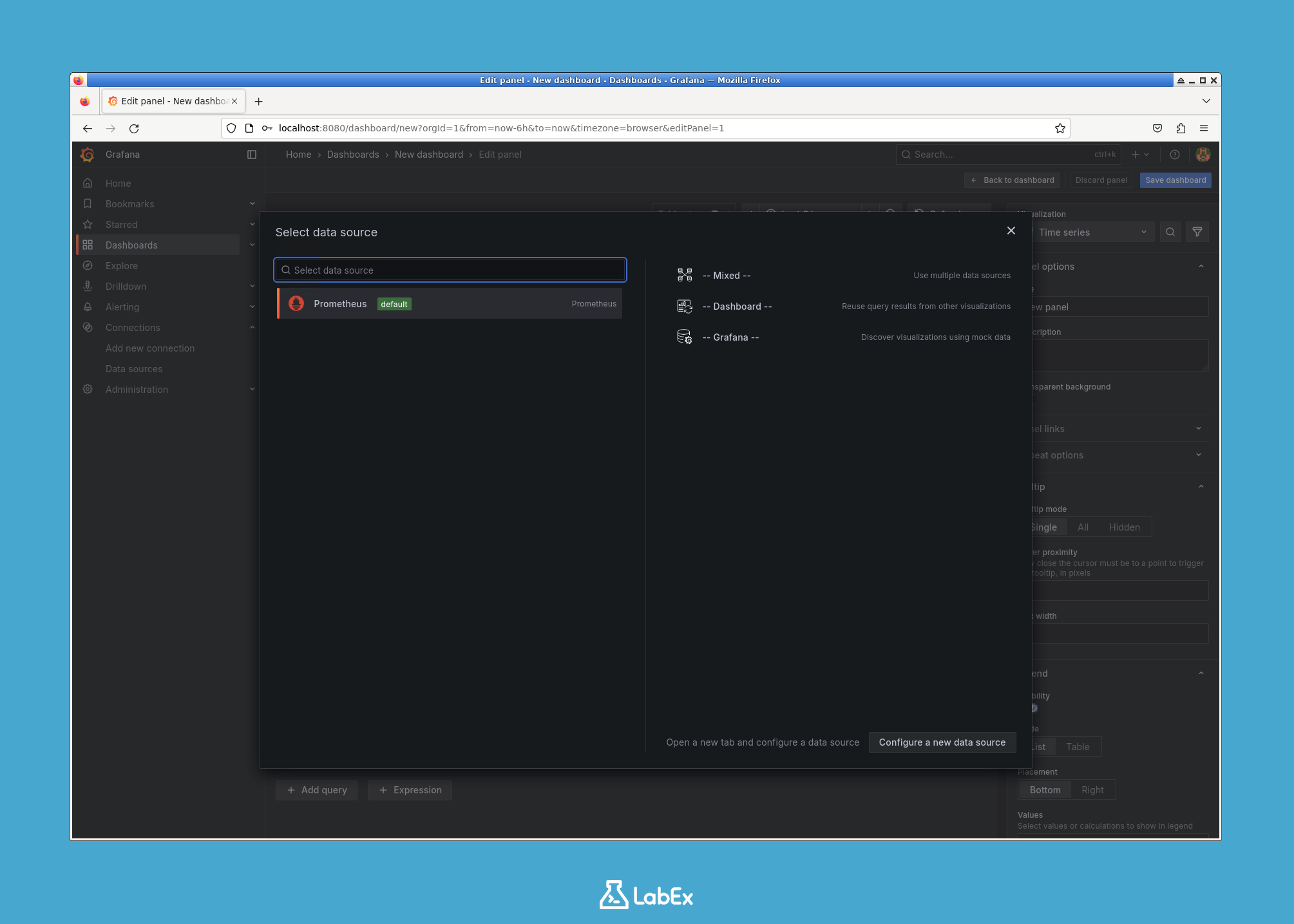The width and height of the screenshot is (1294, 924).
Task: Select the Explore compass icon
Action: 88,265
